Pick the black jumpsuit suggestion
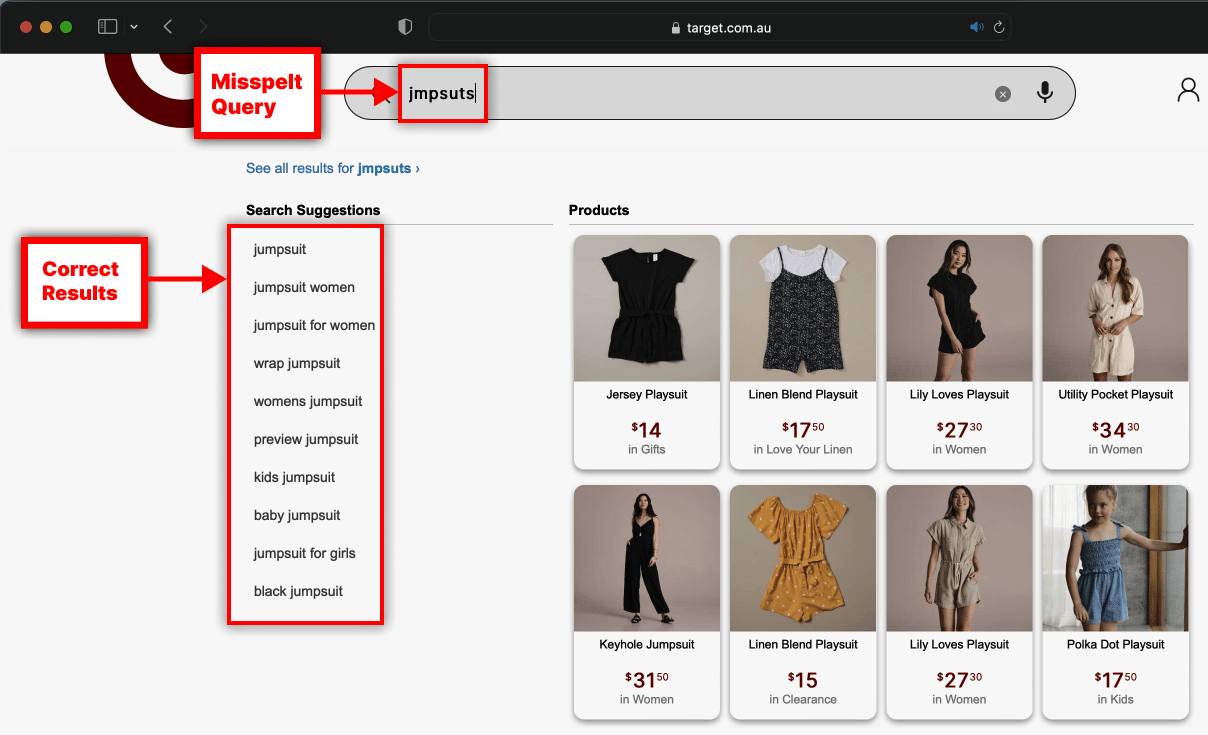Screen dimensions: 1208x735 [295, 591]
